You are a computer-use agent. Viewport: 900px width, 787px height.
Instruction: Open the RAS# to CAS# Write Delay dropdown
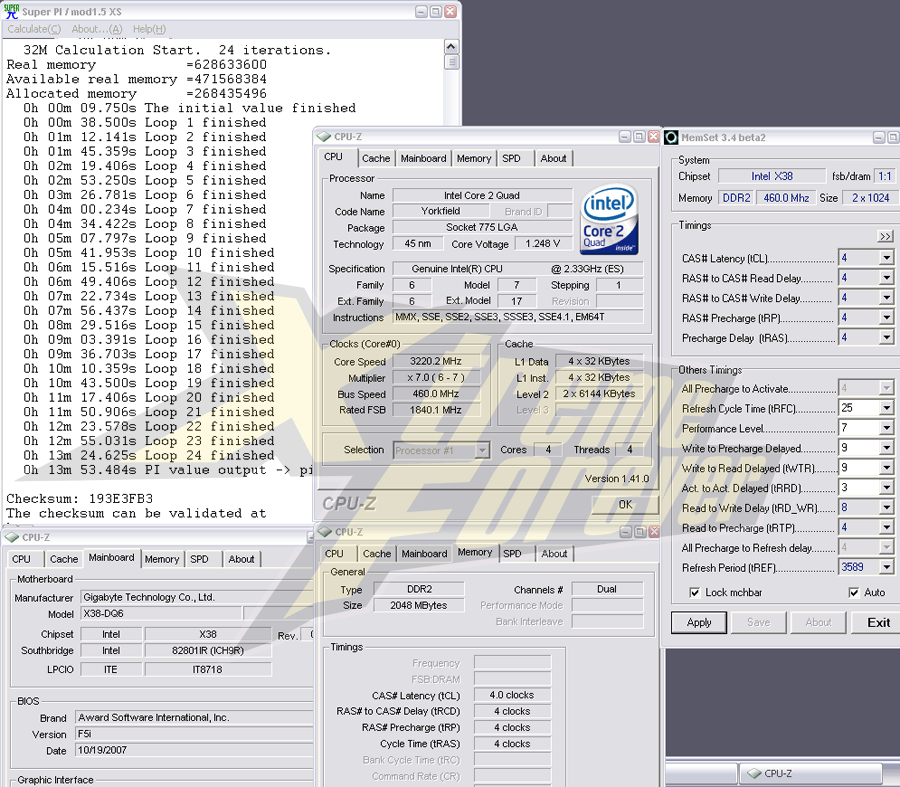pyautogui.click(x=886, y=297)
